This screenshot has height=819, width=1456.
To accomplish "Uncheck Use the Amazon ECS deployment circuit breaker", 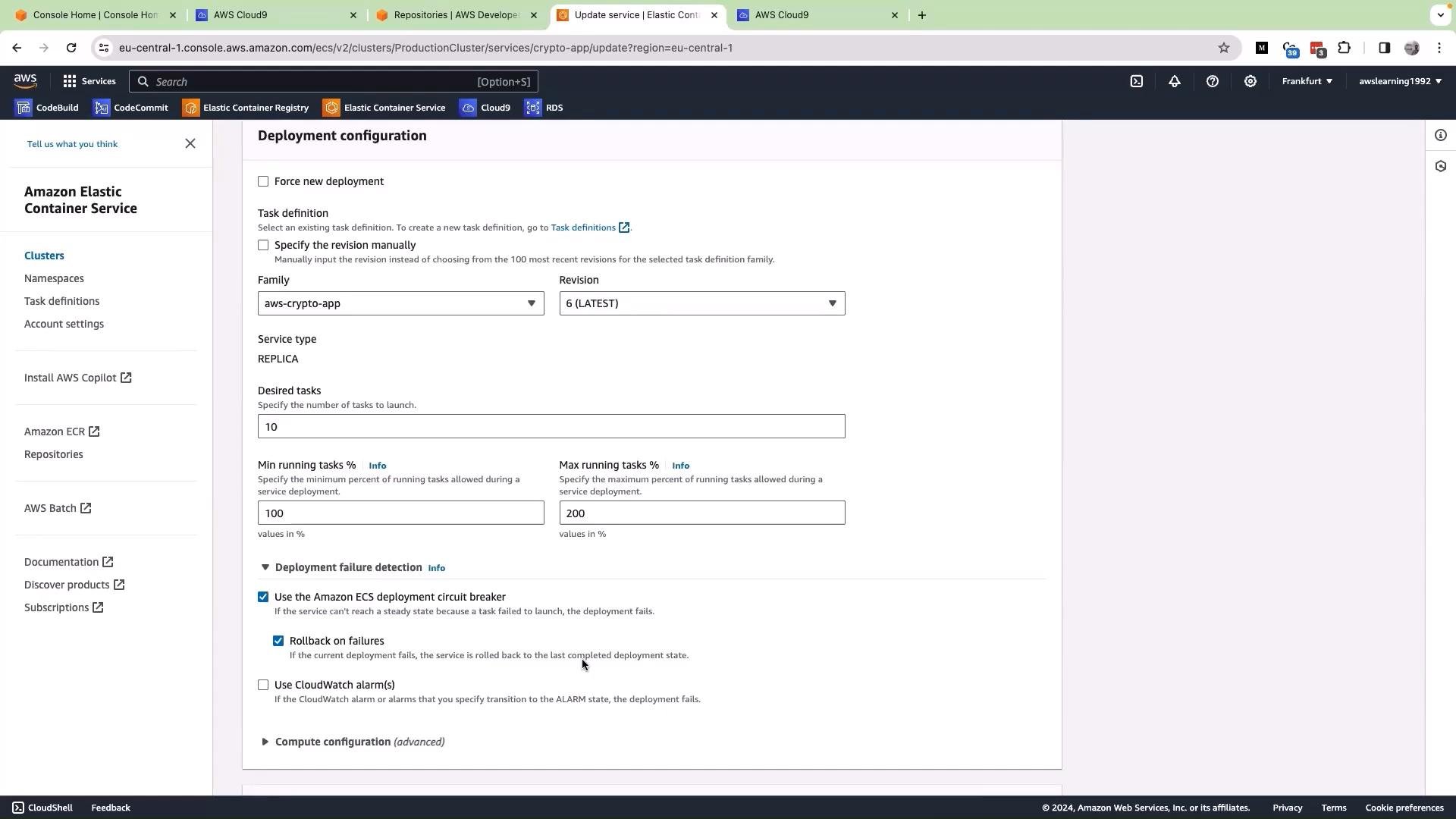I will click(x=263, y=597).
